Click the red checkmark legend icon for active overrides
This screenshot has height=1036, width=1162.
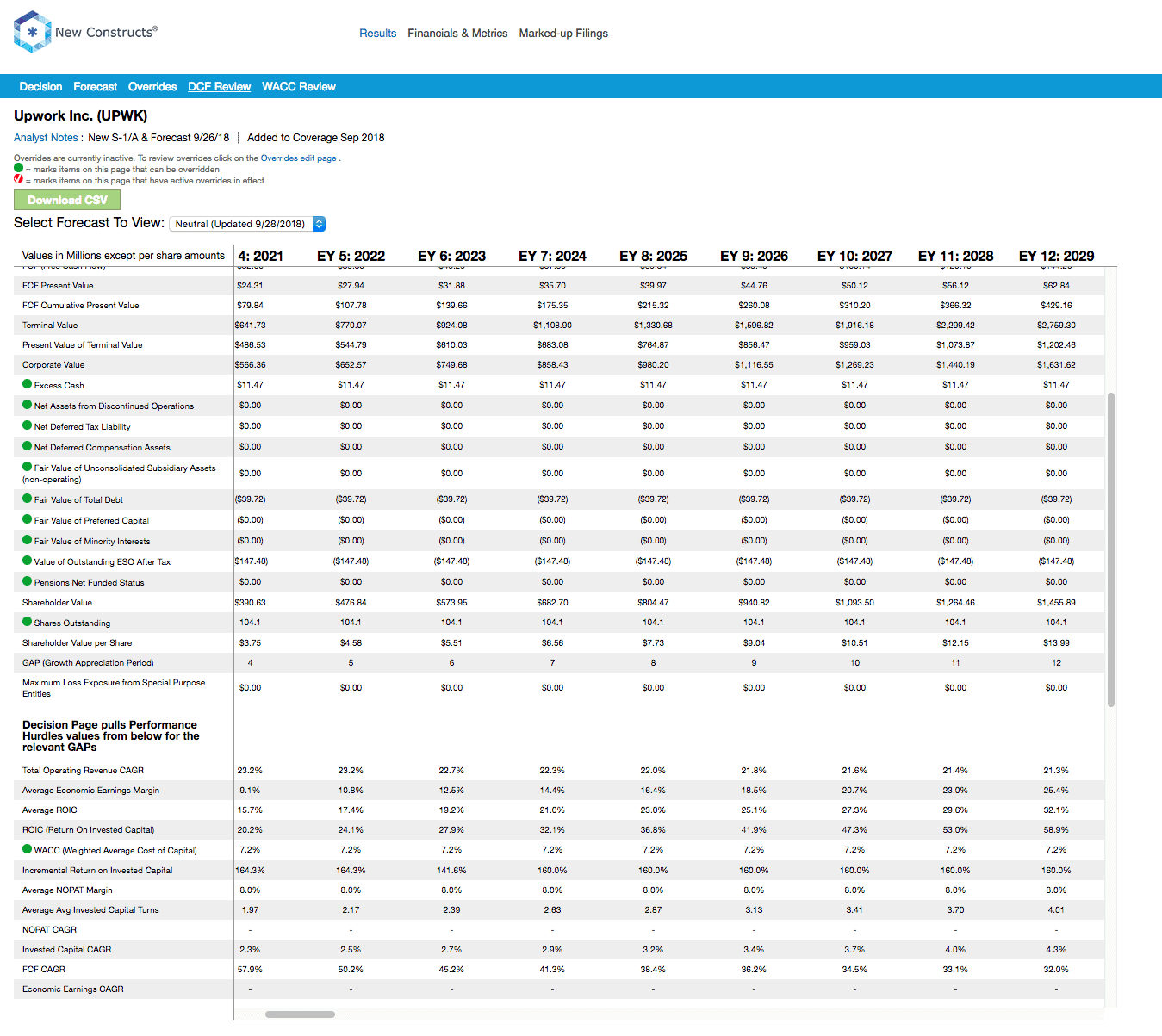(x=18, y=180)
